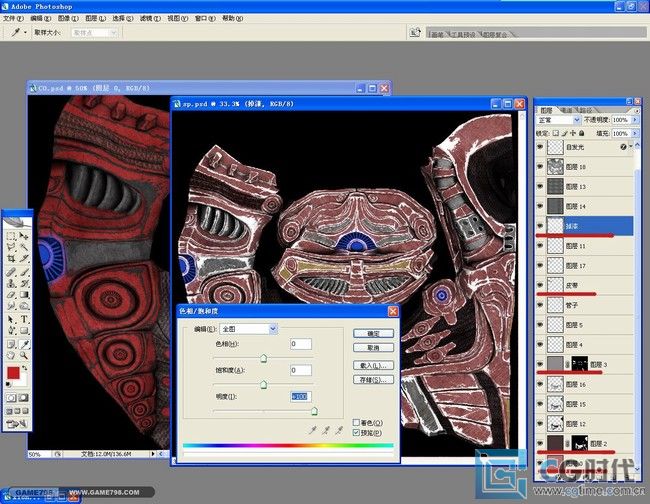Viewport: 650px width, 504px height.
Task: Click the hue 色相 slider handle
Action: [x=264, y=359]
